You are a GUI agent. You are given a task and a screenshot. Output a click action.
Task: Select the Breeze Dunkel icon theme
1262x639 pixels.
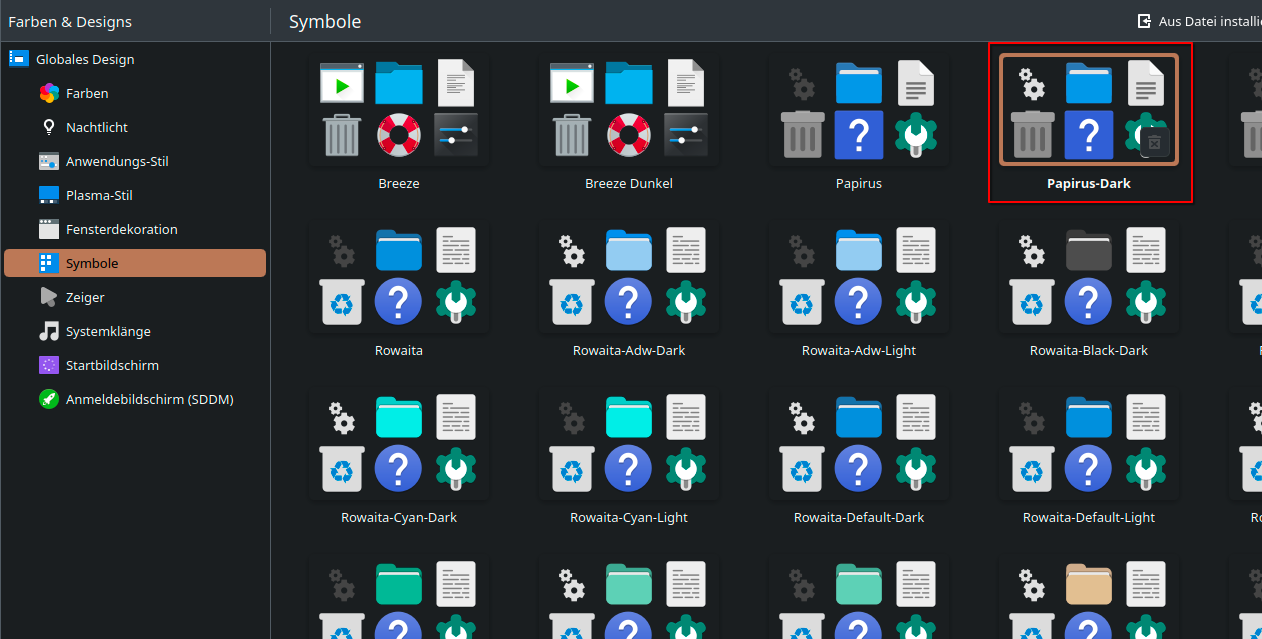coord(629,109)
